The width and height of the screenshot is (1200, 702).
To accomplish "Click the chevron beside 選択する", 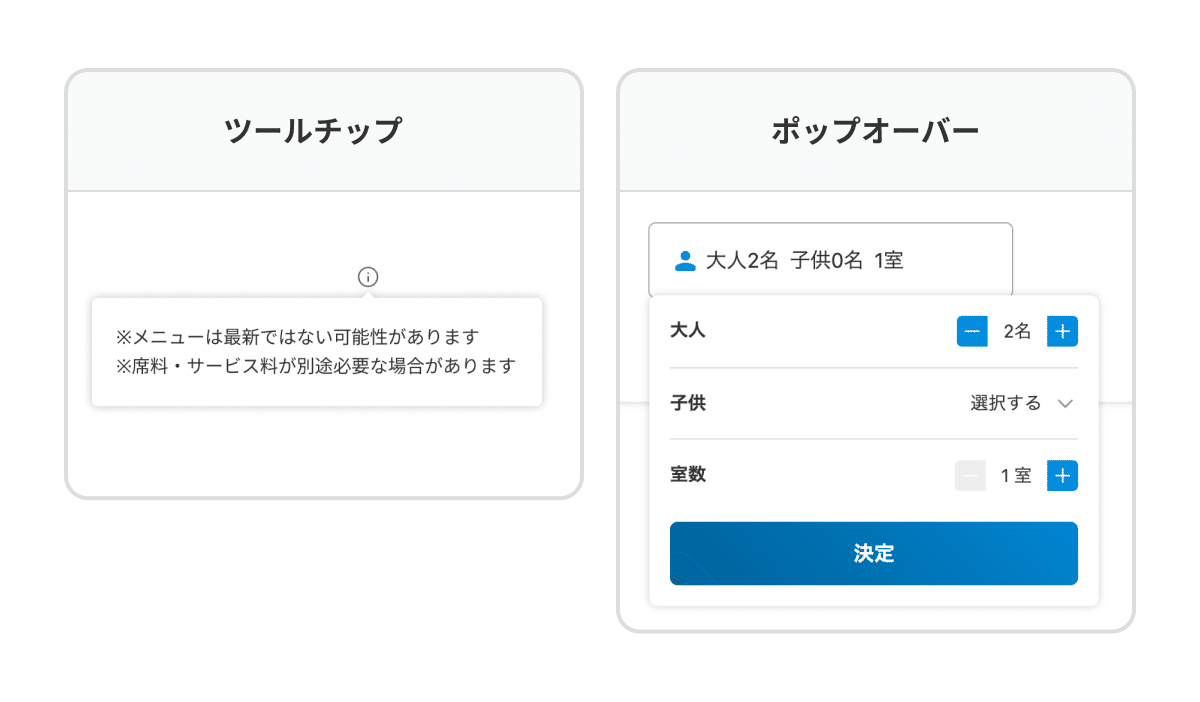I will pos(1065,403).
